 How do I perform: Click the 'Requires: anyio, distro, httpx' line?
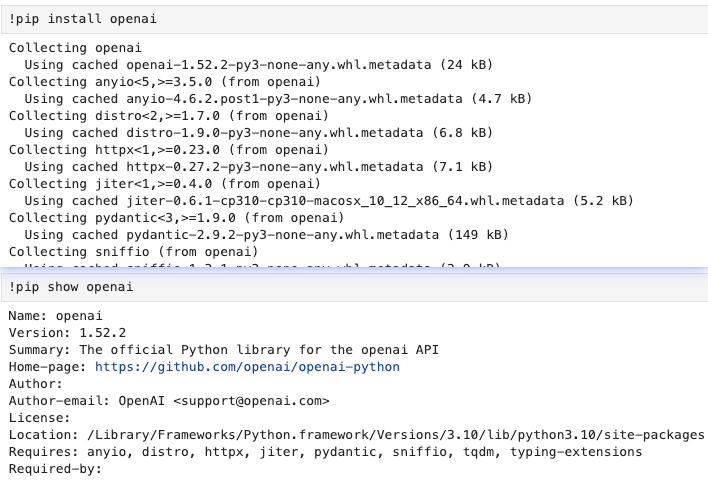pos(325,452)
